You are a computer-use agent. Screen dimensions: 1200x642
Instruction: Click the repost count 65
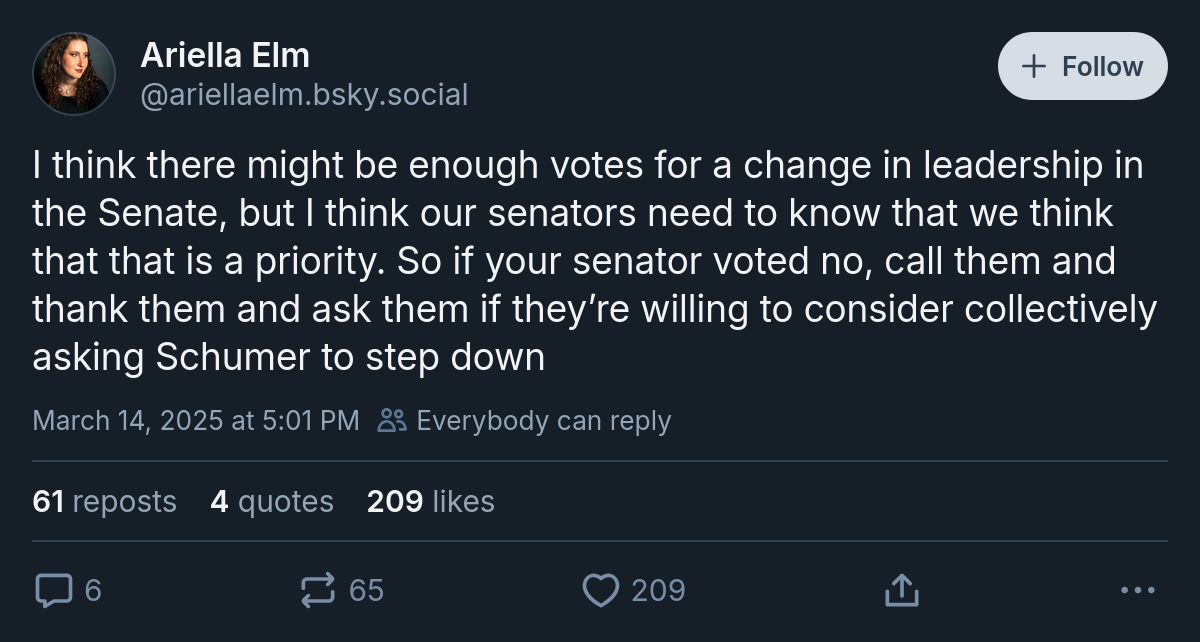(366, 590)
